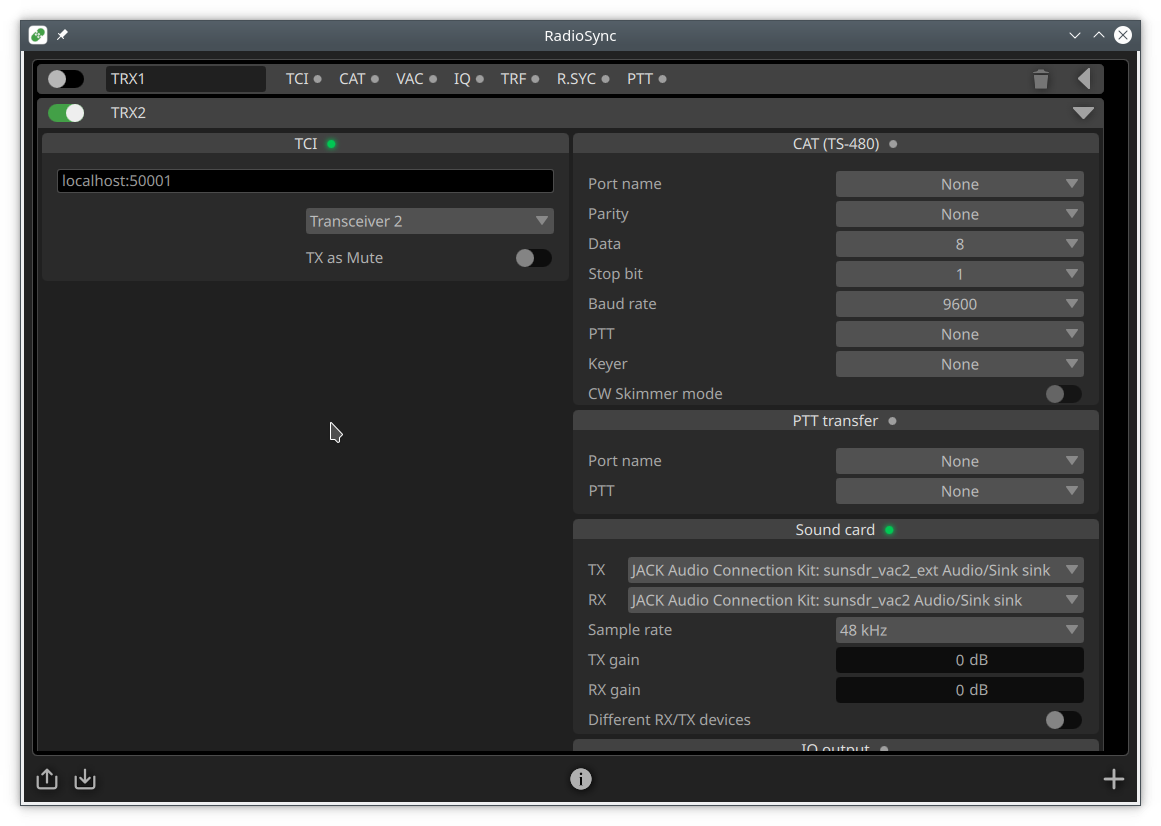The width and height of the screenshot is (1161, 826).
Task: Open the Sound card RX device dropdown
Action: click(855, 600)
